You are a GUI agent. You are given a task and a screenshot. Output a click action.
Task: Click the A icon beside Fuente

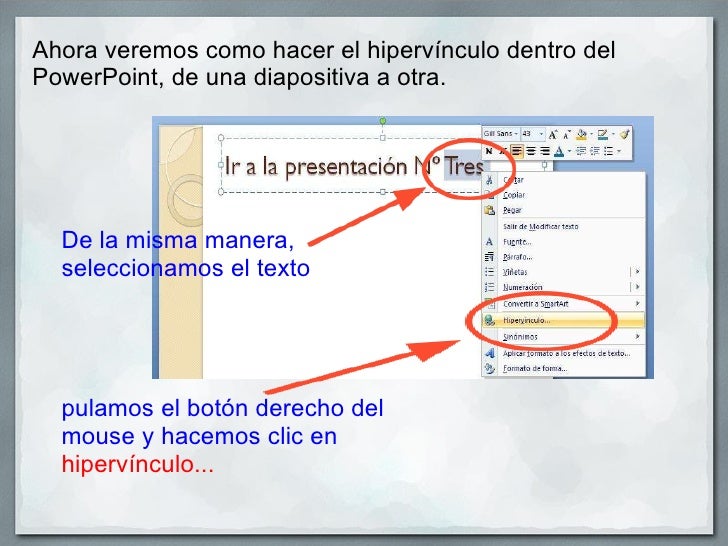click(x=489, y=242)
